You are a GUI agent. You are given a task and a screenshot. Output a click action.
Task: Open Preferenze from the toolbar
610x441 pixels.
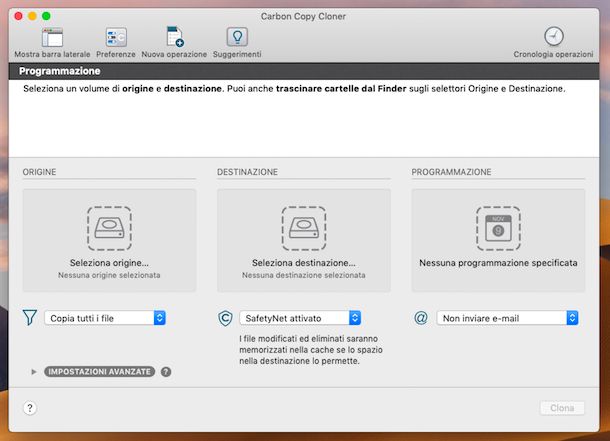(116, 38)
